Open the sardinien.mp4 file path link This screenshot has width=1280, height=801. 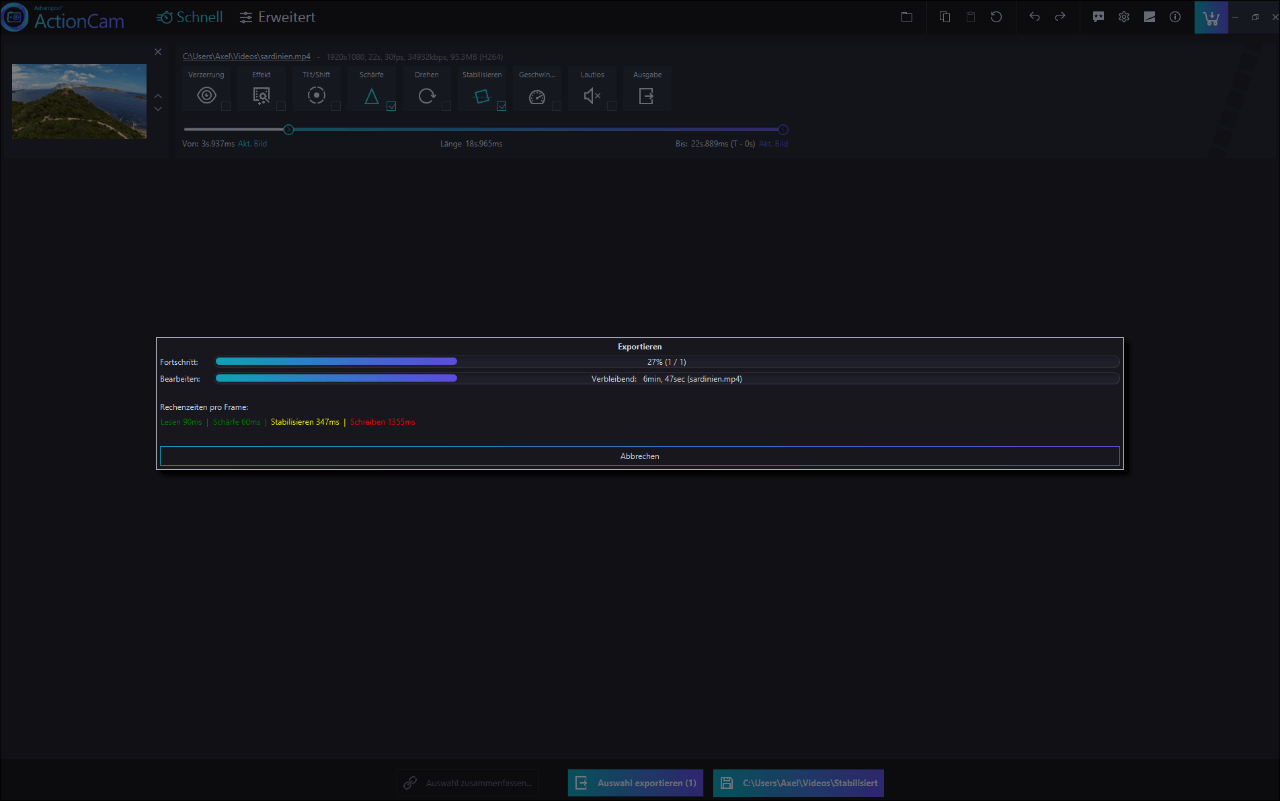246,57
